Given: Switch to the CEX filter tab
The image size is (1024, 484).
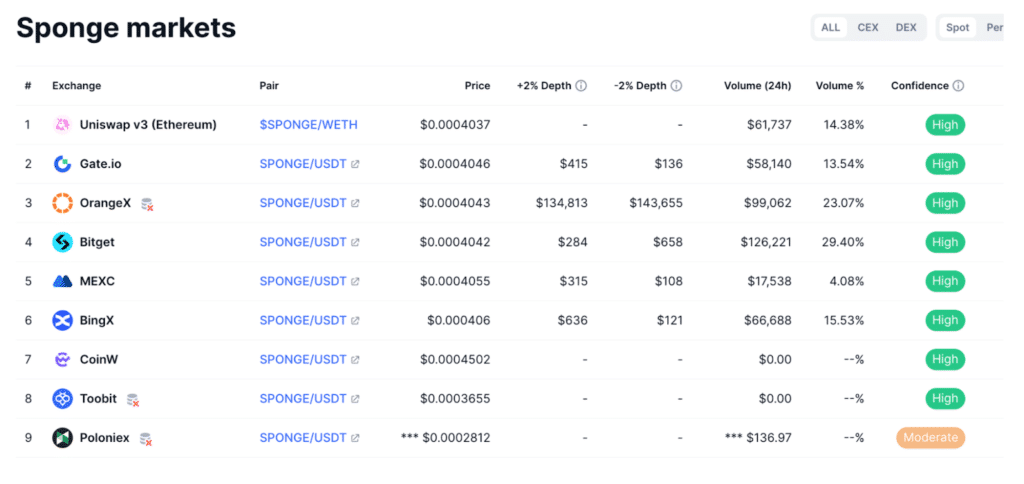Looking at the screenshot, I should 868,27.
